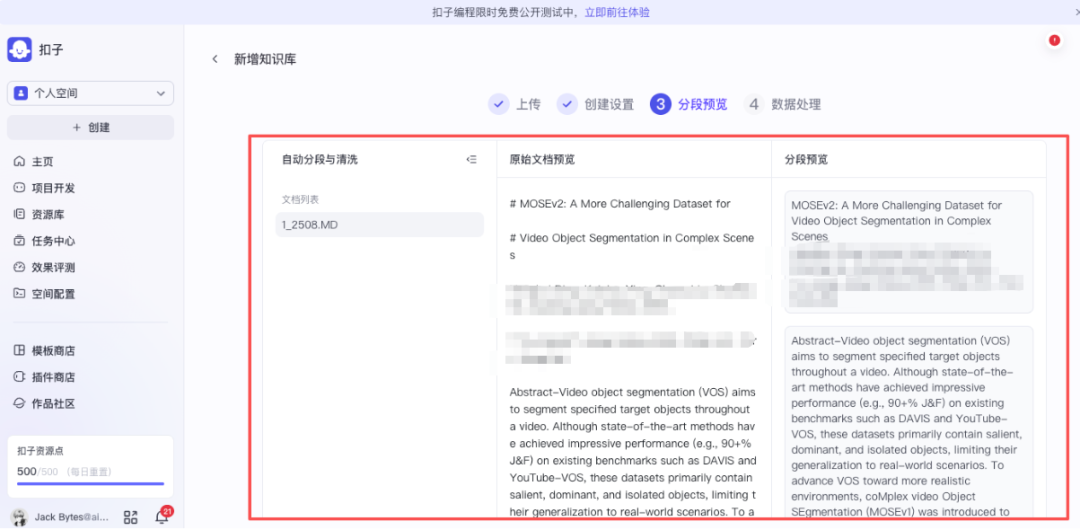Screen dimensions: 1080x530
Task: Click the home icon beside 主页
Action: pyautogui.click(x=19, y=162)
